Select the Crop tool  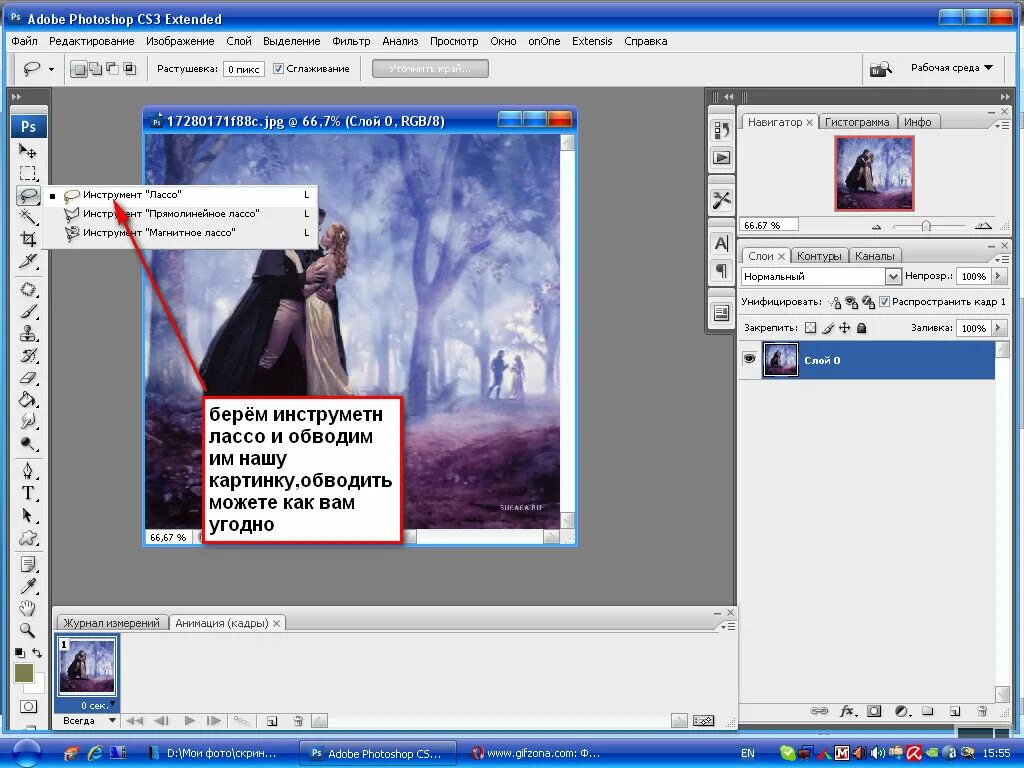(x=27, y=238)
